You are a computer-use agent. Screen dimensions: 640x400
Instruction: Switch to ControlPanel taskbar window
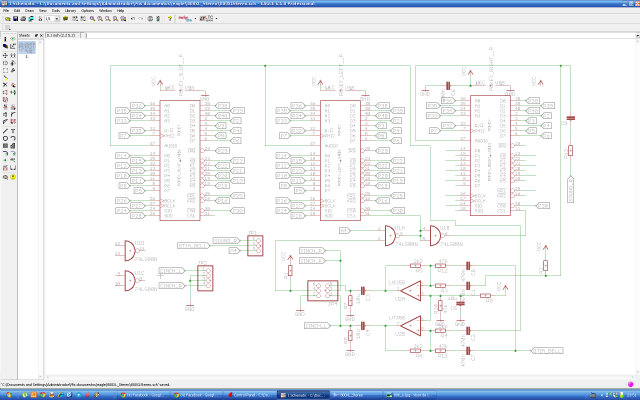point(249,395)
